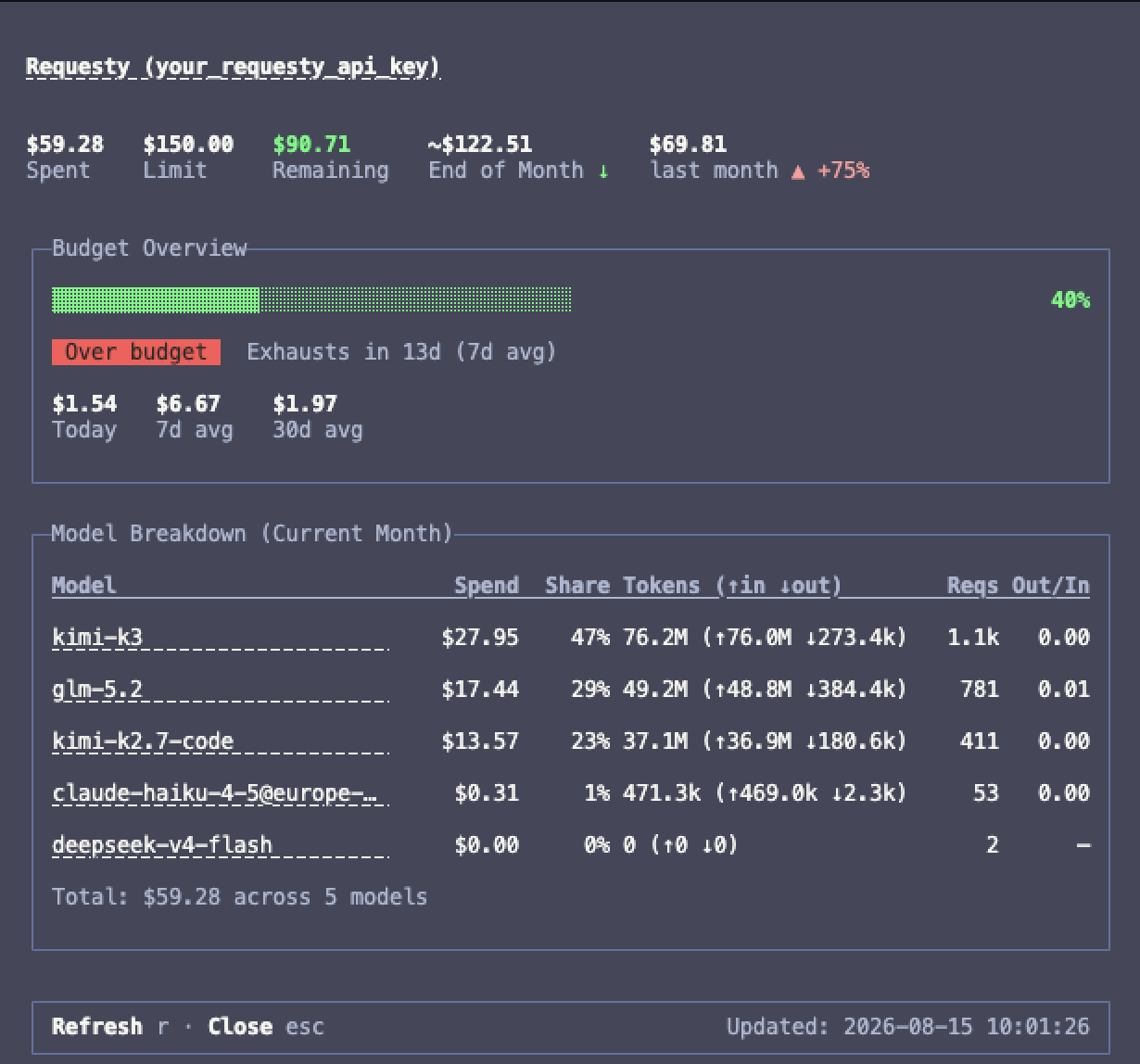1140x1064 pixels.
Task: Click the $69.81 last month value
Action: (x=688, y=144)
